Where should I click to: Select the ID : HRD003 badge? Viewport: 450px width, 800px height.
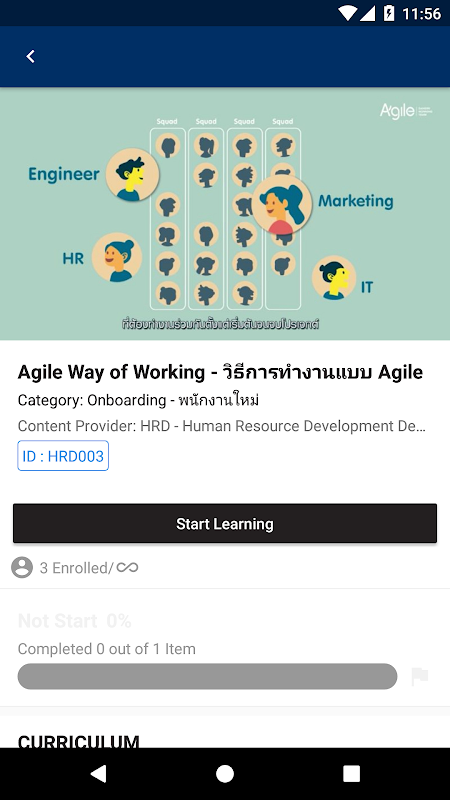click(63, 456)
